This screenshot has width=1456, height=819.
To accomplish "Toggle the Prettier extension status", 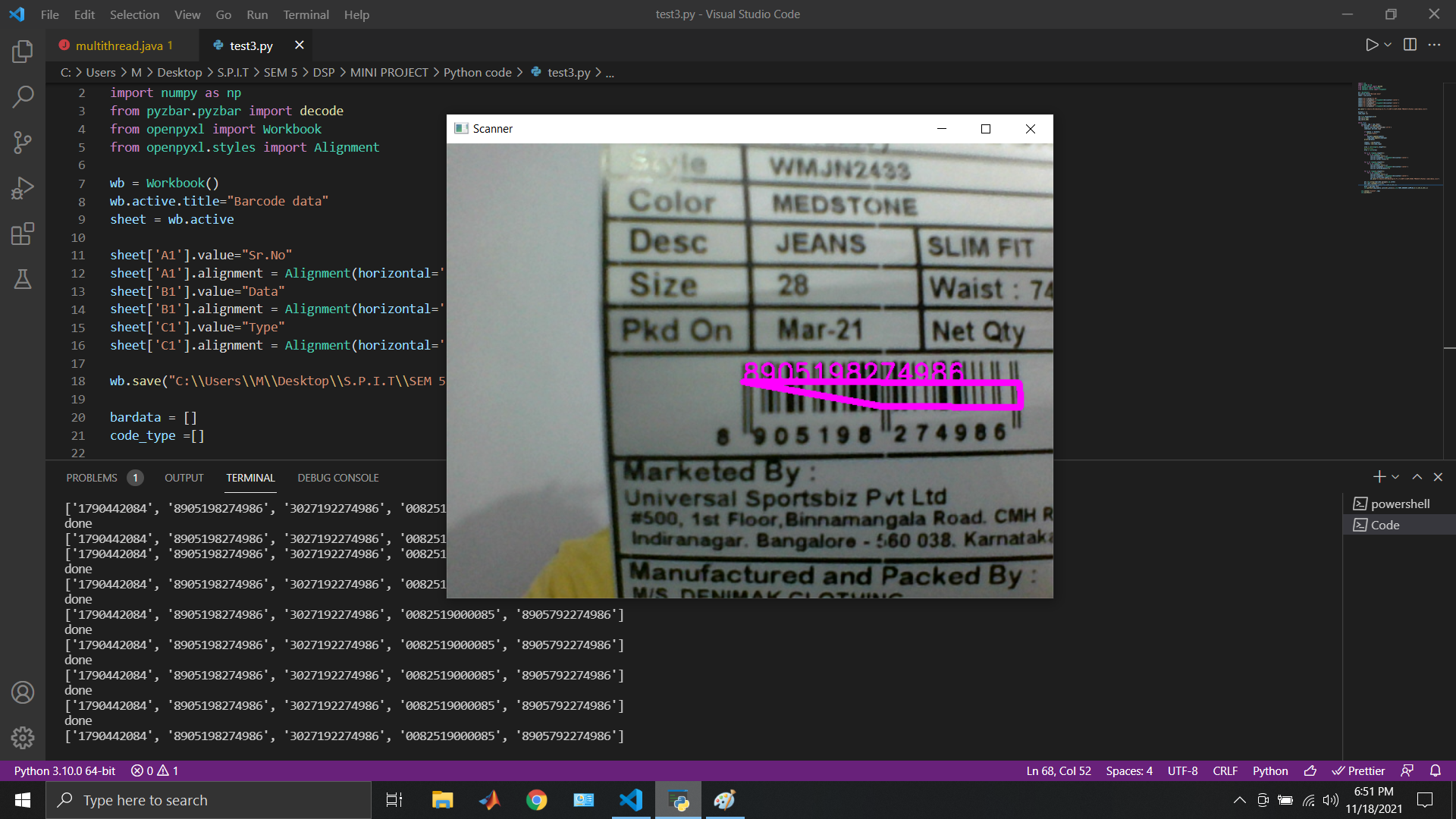I will 1358,770.
